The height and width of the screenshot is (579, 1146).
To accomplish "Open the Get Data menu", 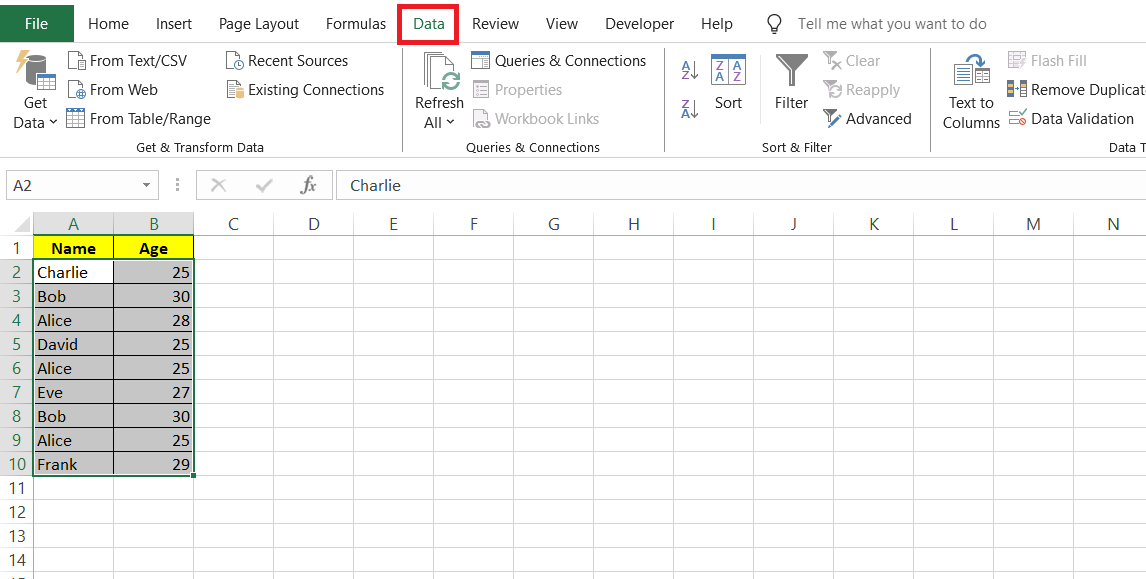I will 35,91.
